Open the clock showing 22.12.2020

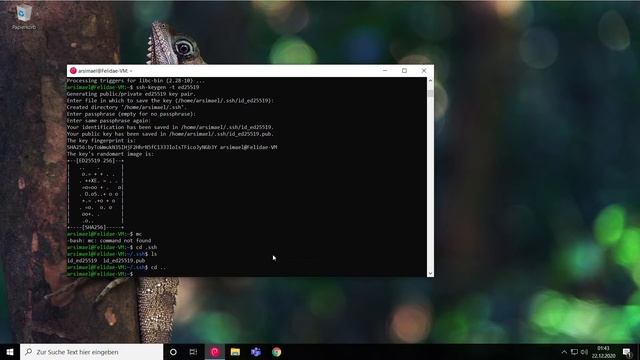pos(603,352)
